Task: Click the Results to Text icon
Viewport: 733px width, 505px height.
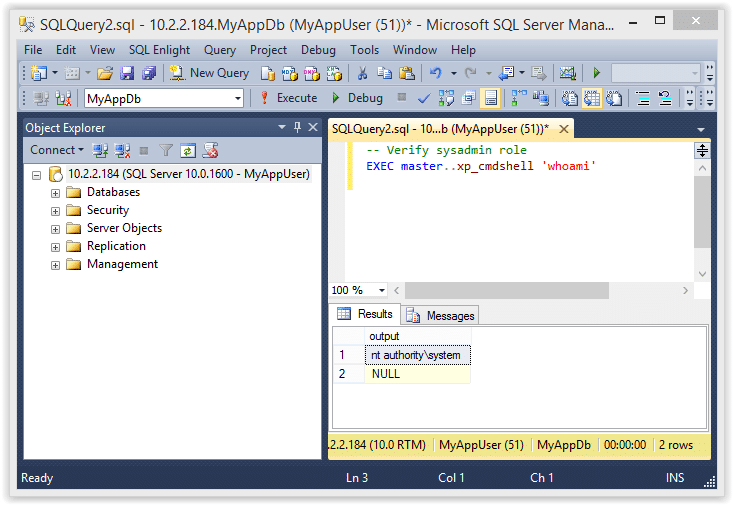Action: 570,98
